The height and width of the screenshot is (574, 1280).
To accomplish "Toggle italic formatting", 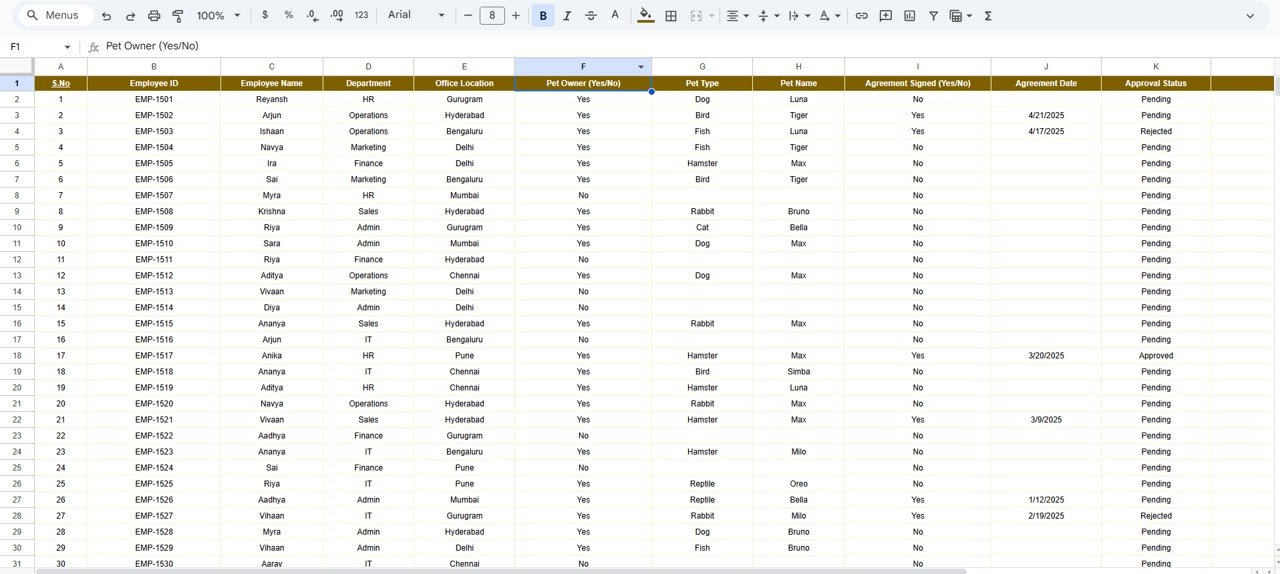I will click(567, 16).
